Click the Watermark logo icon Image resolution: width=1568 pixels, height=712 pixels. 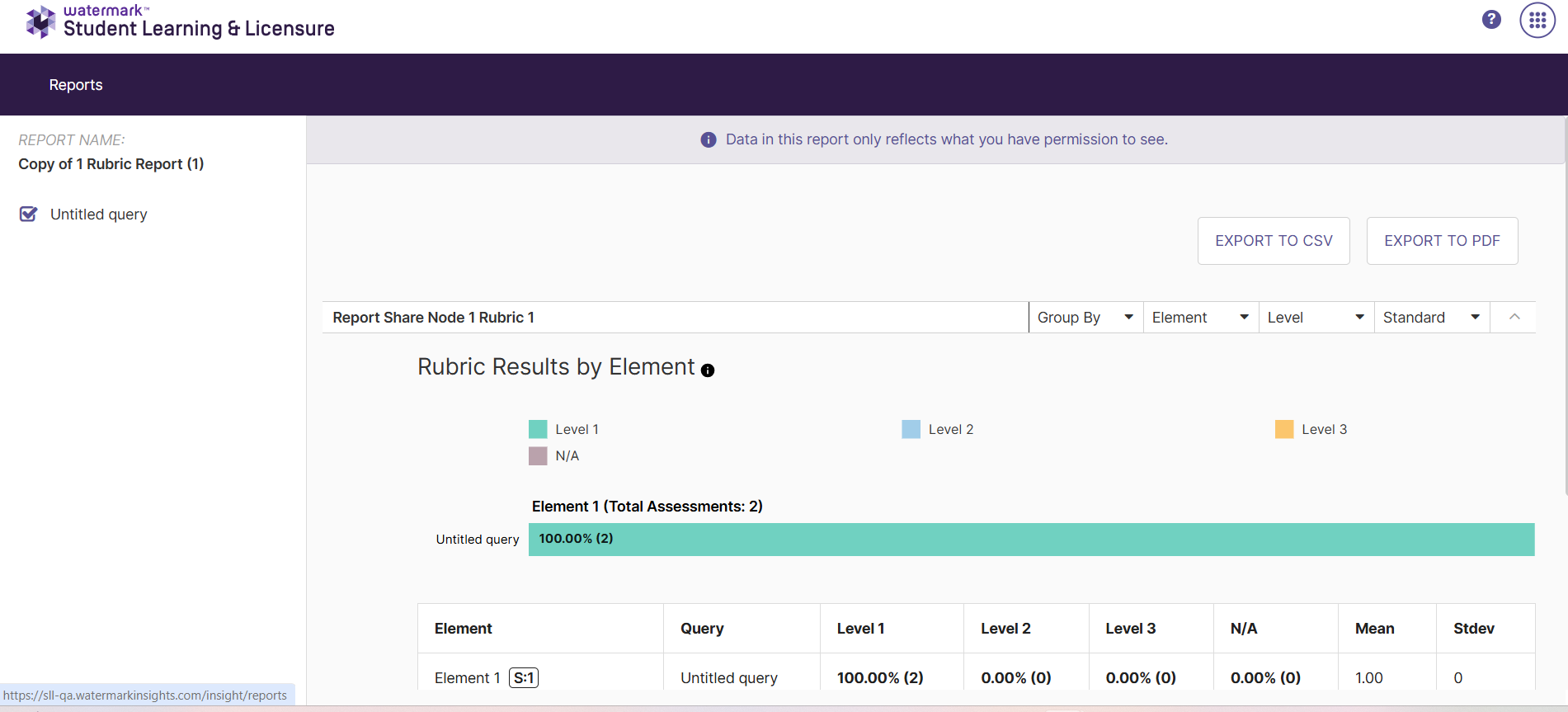click(40, 22)
